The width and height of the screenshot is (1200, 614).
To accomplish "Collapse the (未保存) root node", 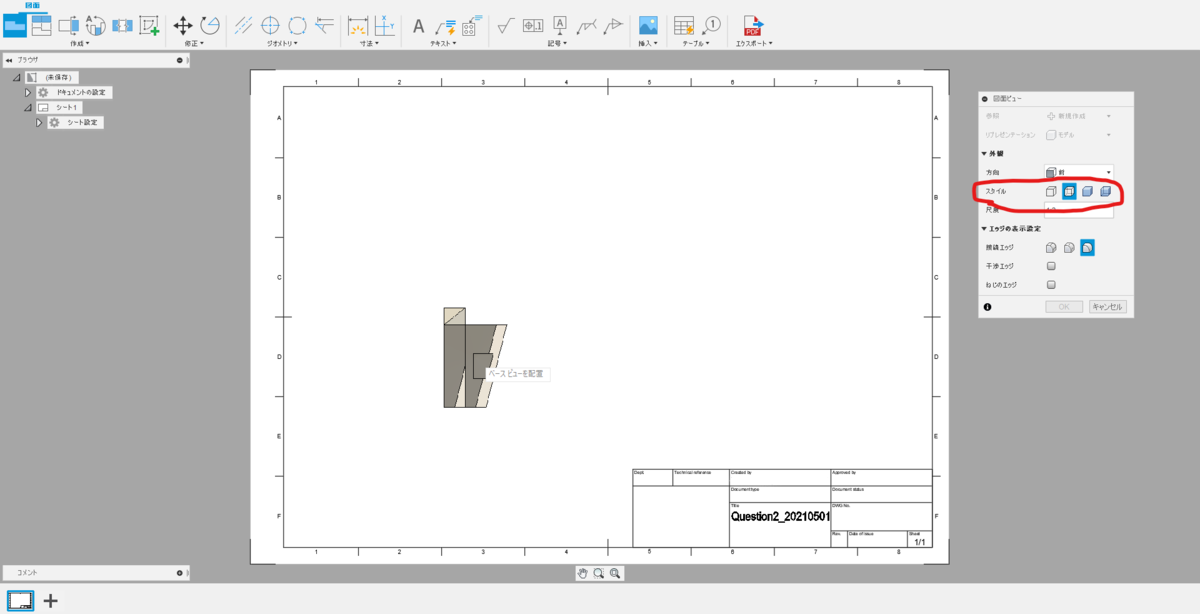I will (x=17, y=77).
